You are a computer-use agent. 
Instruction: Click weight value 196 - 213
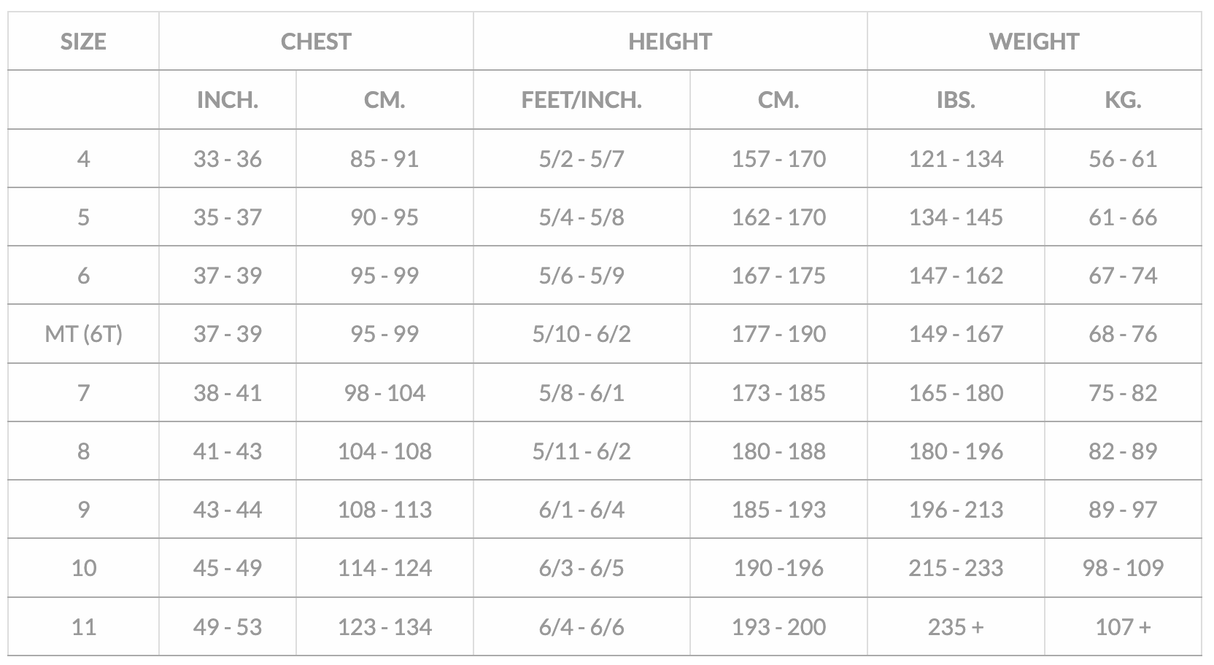tap(955, 510)
